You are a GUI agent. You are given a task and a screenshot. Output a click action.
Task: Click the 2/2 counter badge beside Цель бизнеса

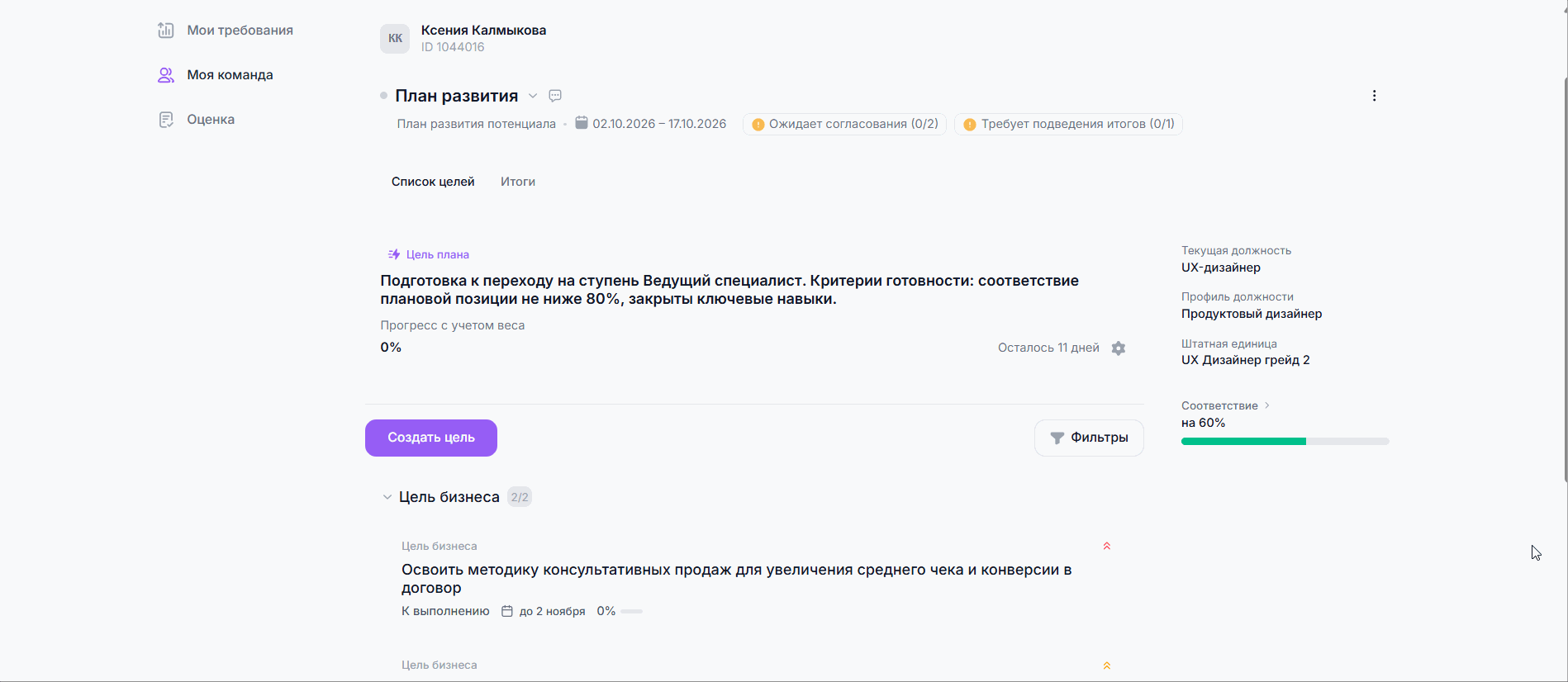pyautogui.click(x=520, y=497)
